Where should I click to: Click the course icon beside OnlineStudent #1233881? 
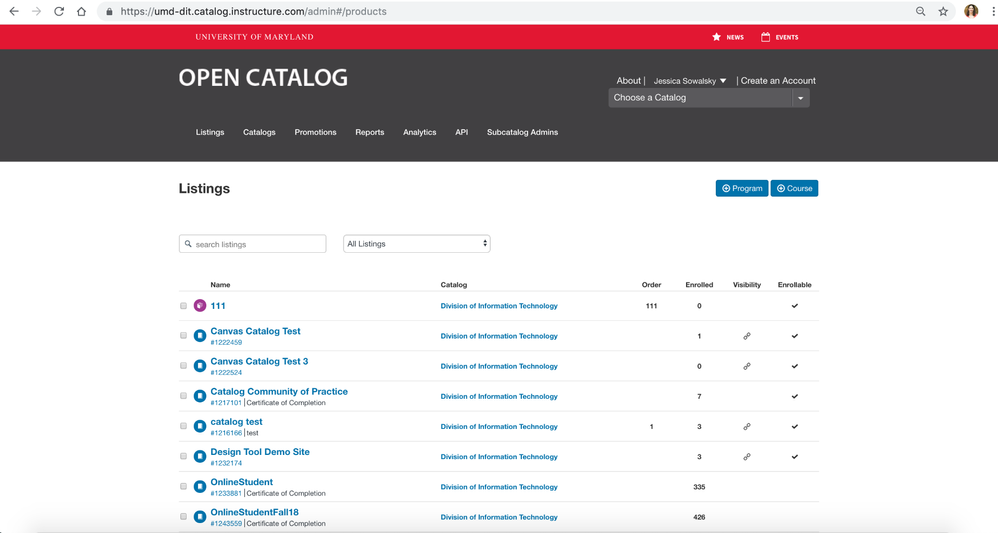pyautogui.click(x=200, y=487)
